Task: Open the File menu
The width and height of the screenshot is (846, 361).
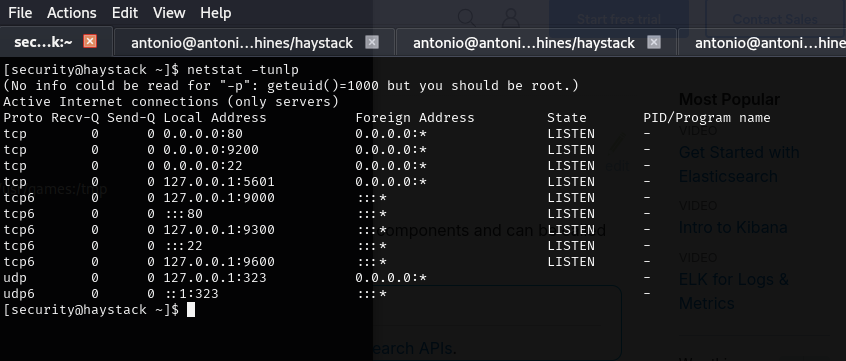Action: click(20, 13)
